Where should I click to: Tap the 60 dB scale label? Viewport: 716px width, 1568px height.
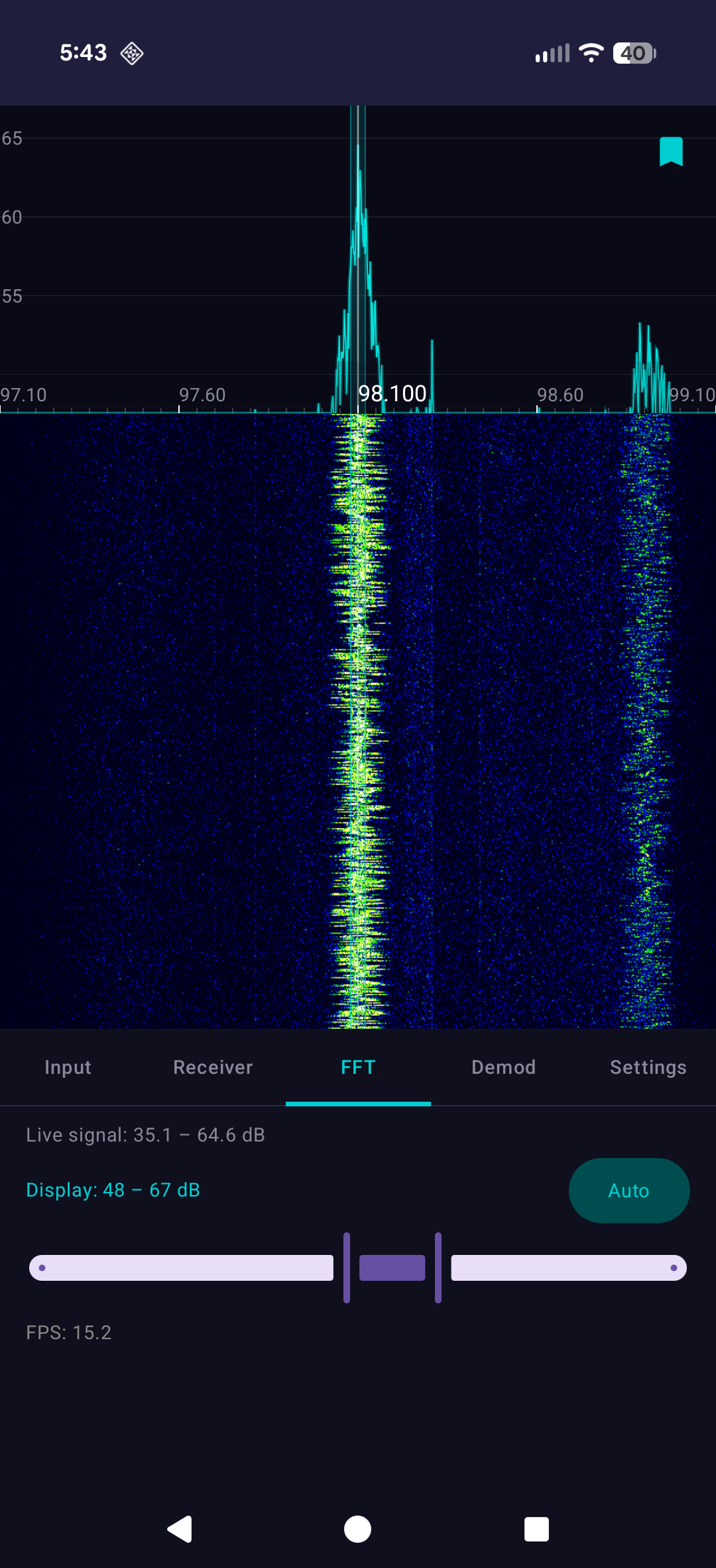pos(11,217)
